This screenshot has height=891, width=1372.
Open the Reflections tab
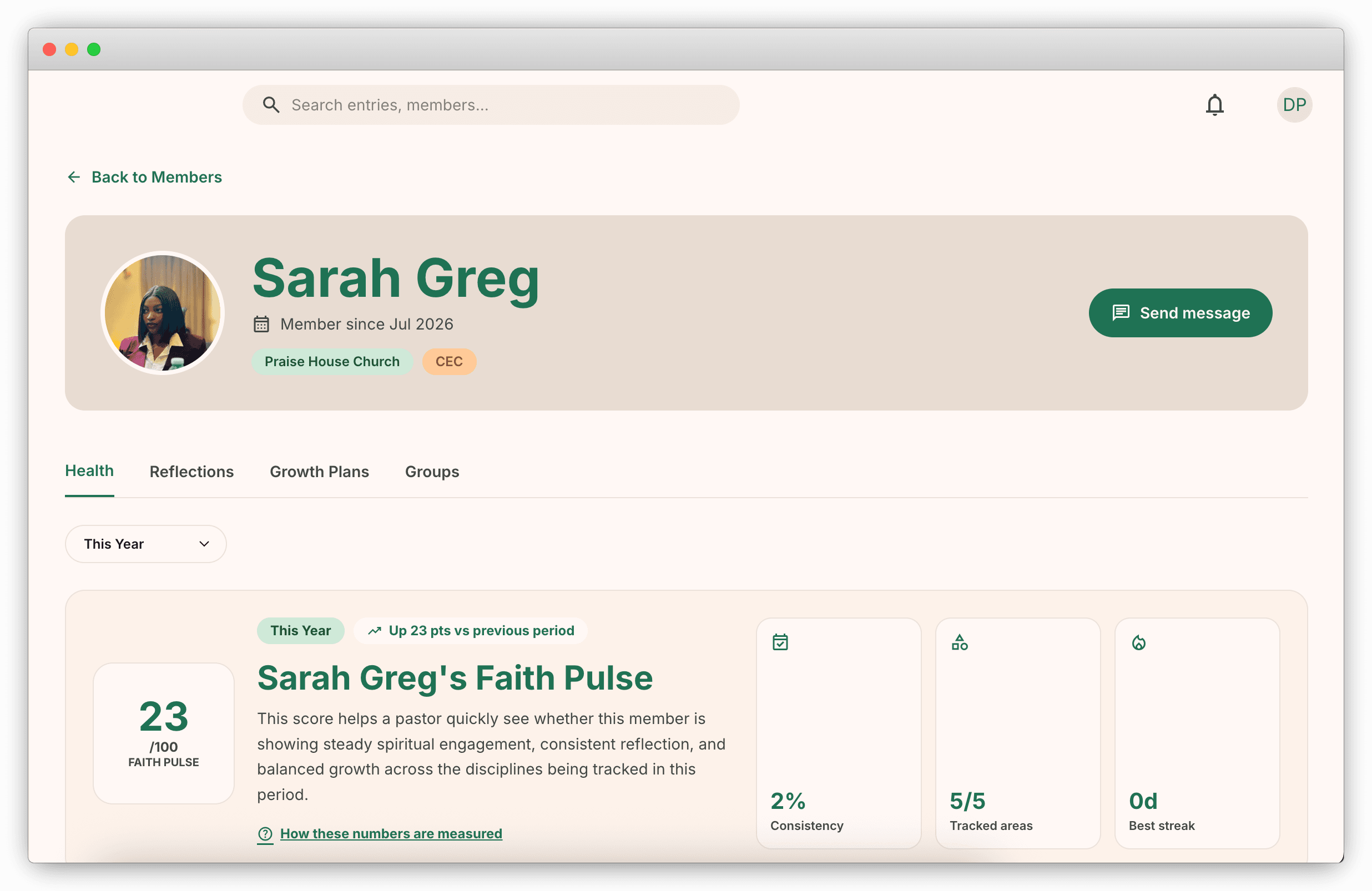pyautogui.click(x=191, y=472)
